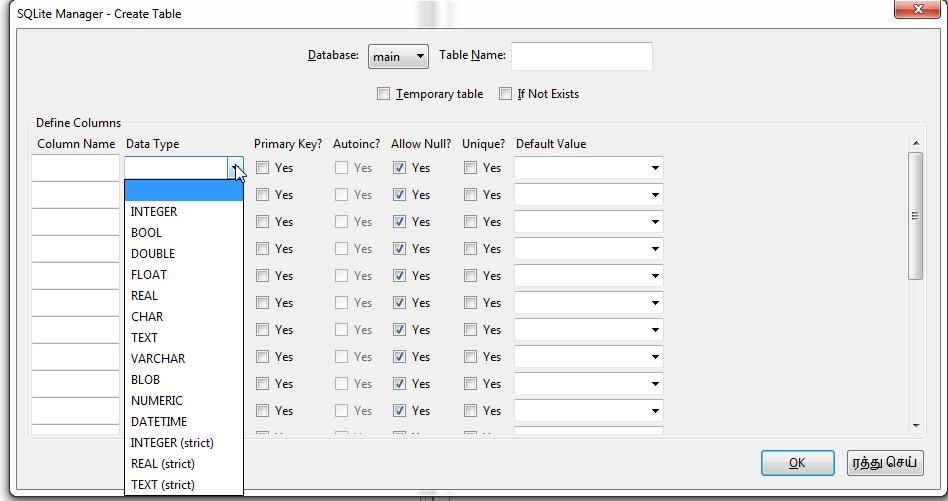Enable the Temporary table checkbox
This screenshot has width=948, height=501.
click(x=384, y=94)
